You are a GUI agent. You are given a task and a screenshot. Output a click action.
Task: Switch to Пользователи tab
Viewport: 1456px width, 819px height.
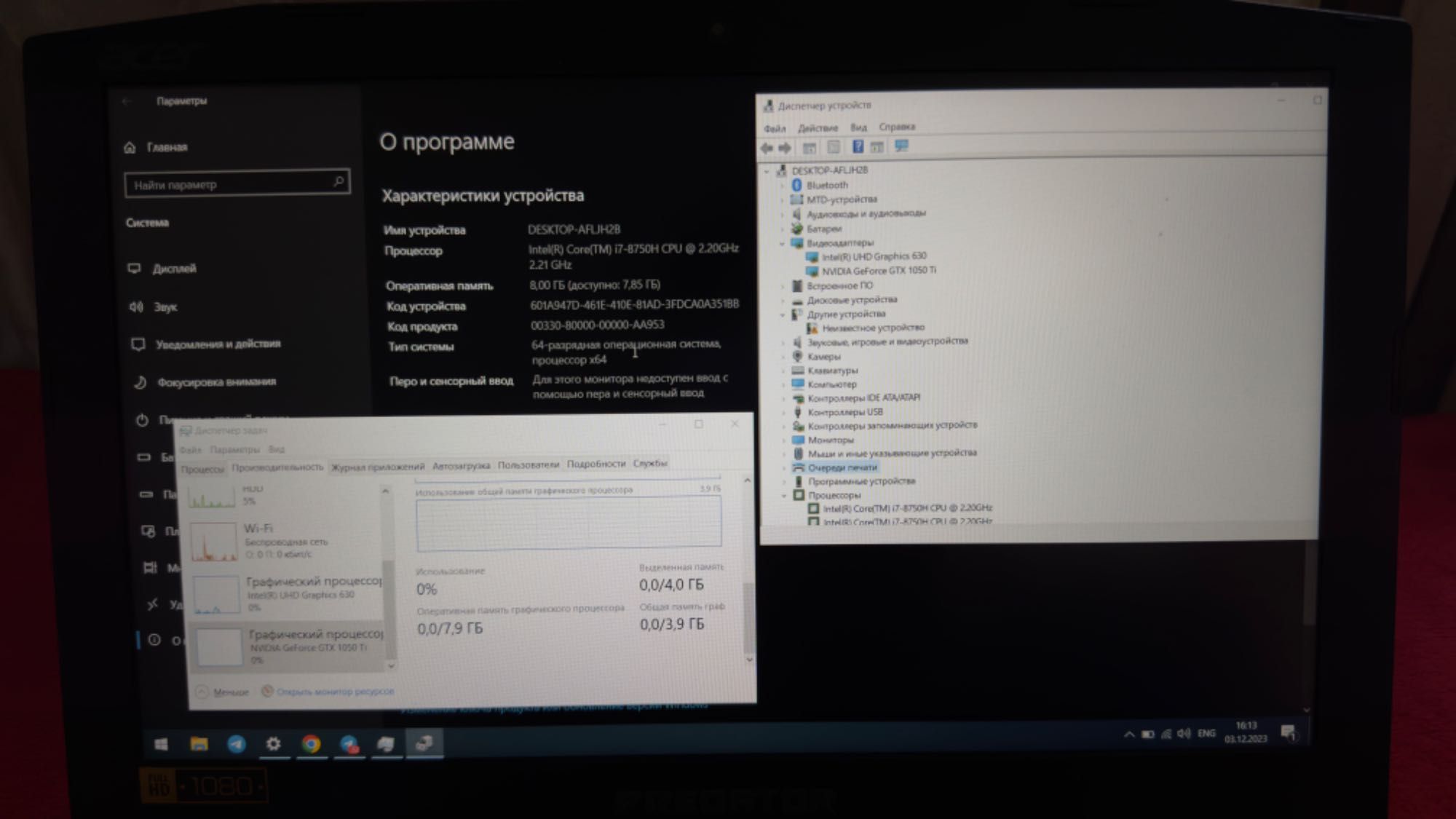click(x=528, y=464)
